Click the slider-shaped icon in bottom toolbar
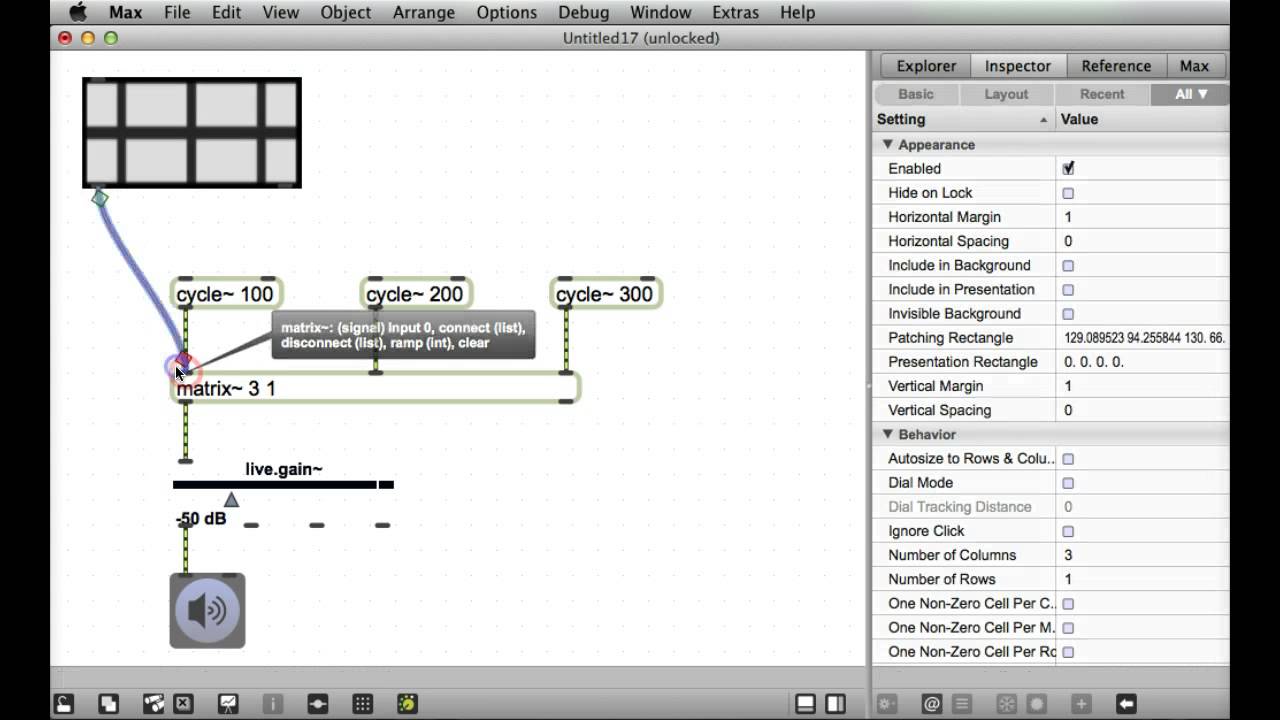The width and height of the screenshot is (1280, 720). click(318, 704)
